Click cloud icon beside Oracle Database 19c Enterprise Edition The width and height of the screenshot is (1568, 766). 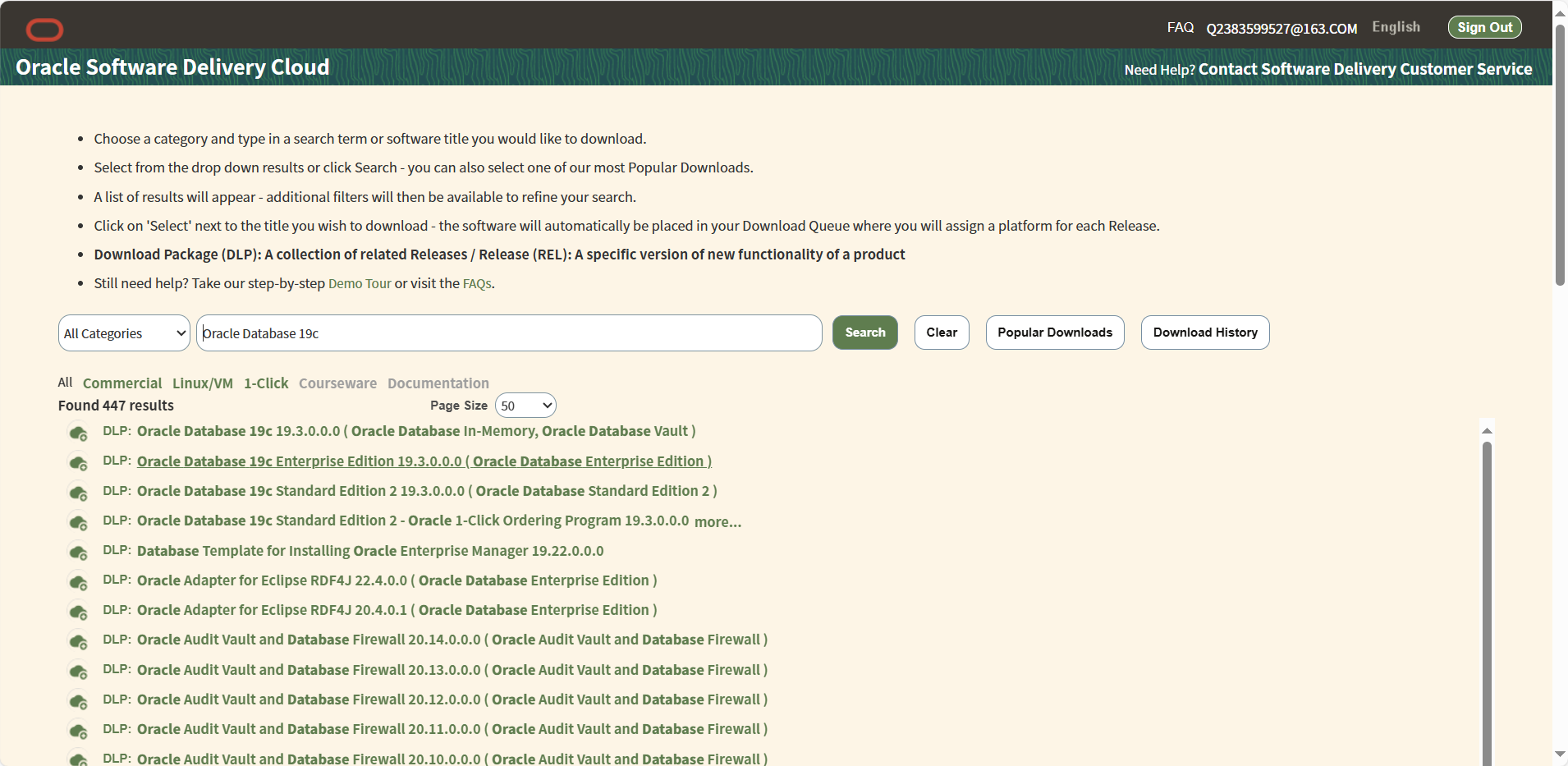[x=78, y=462]
